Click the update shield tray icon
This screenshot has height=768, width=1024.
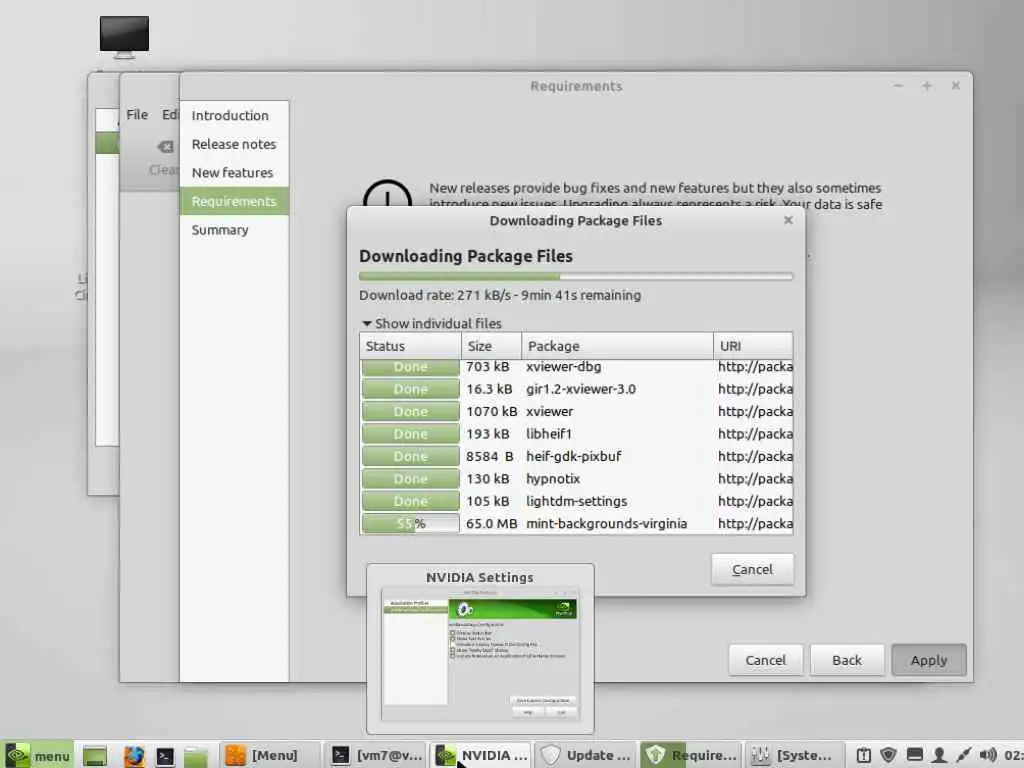[888, 756]
